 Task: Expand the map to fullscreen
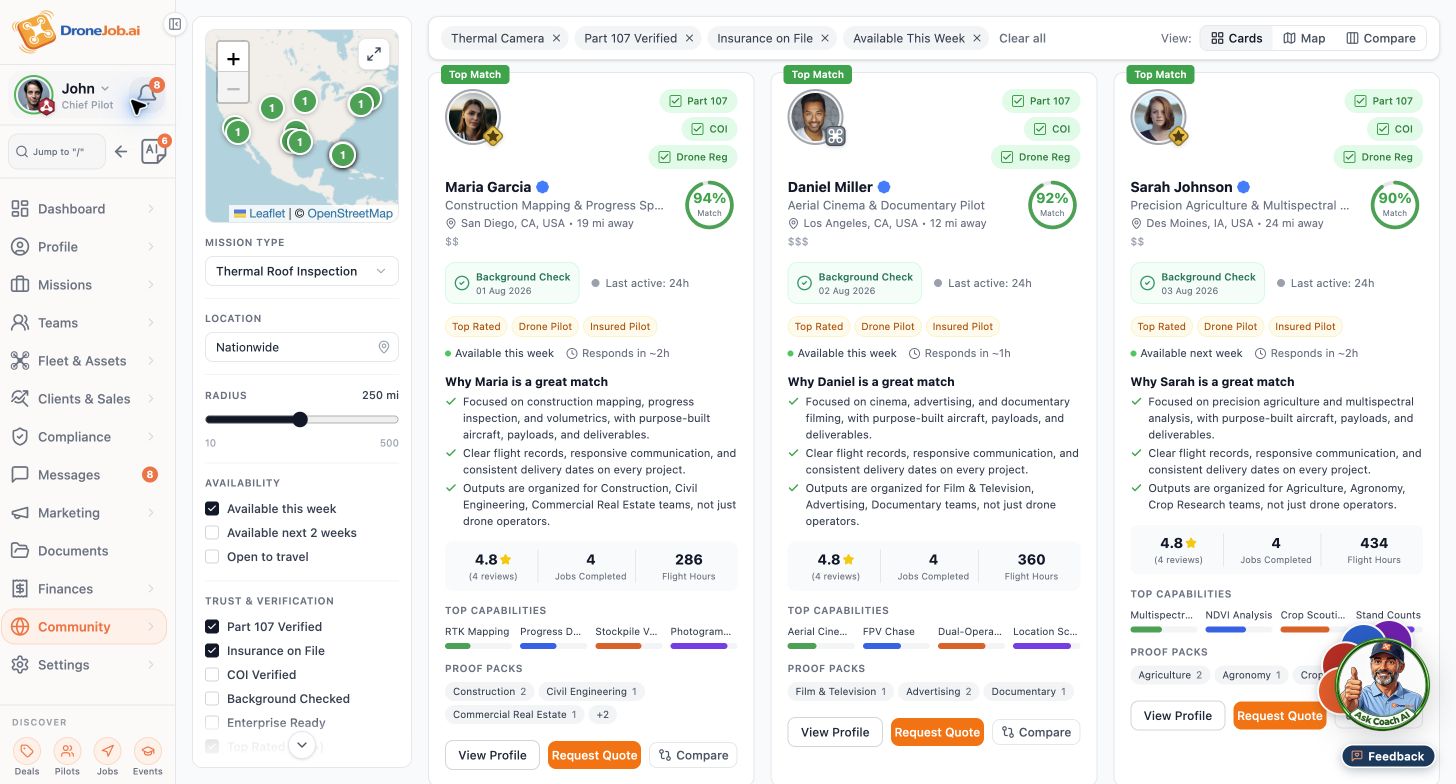tap(374, 54)
